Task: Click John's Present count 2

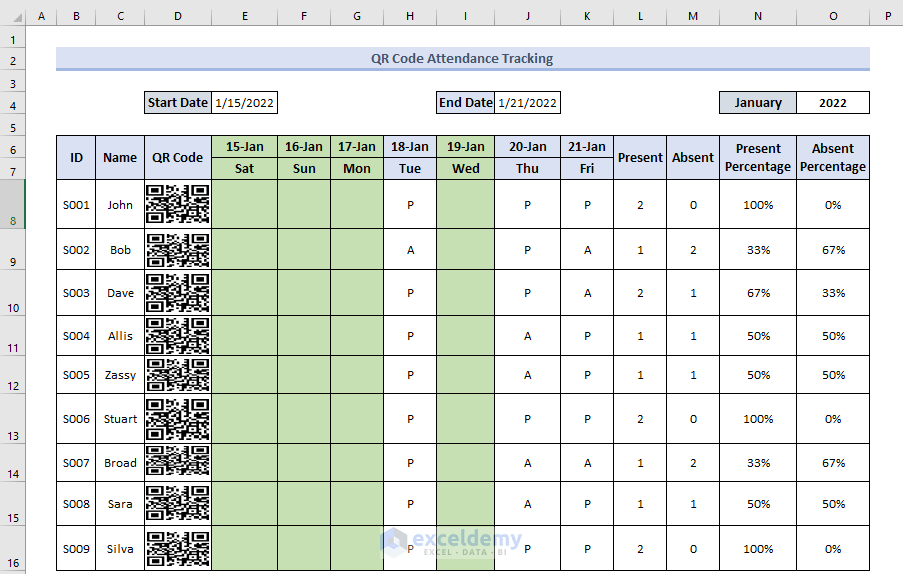Action: tap(640, 204)
